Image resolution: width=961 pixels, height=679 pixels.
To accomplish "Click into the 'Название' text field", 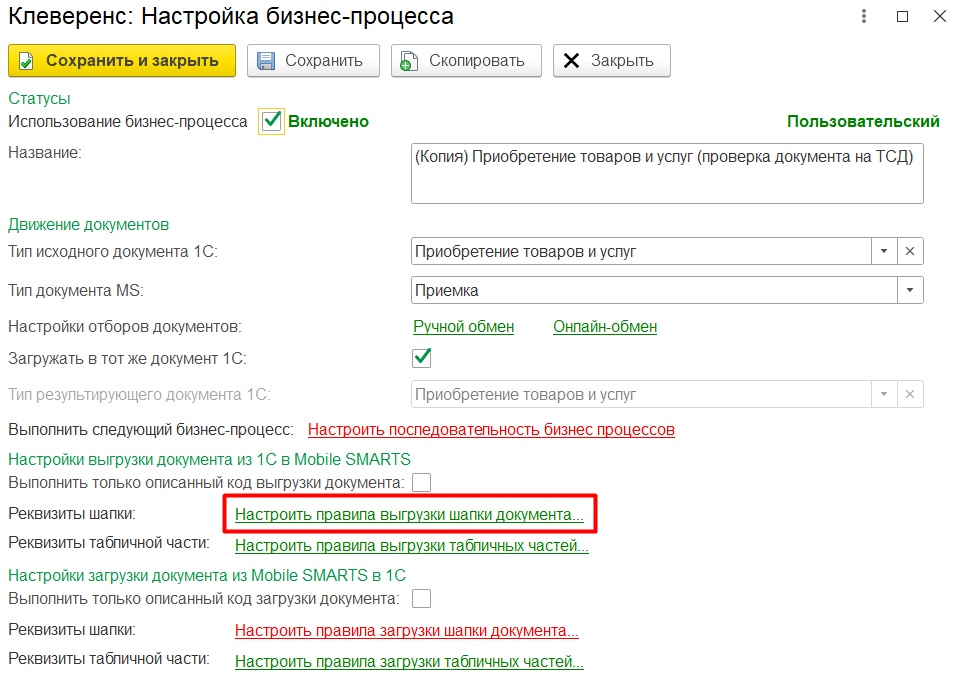I will click(x=667, y=173).
